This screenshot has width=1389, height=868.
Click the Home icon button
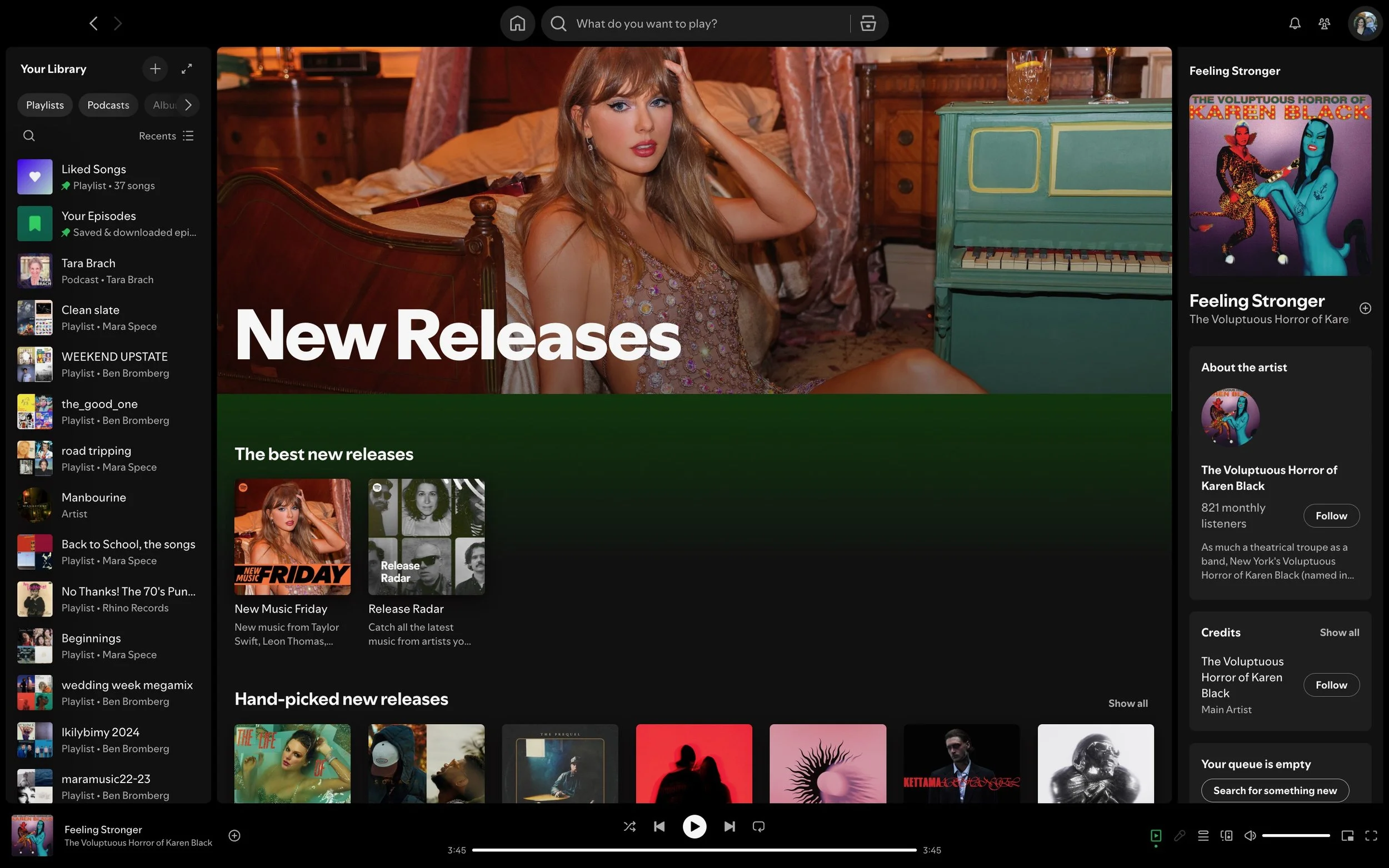coord(517,23)
